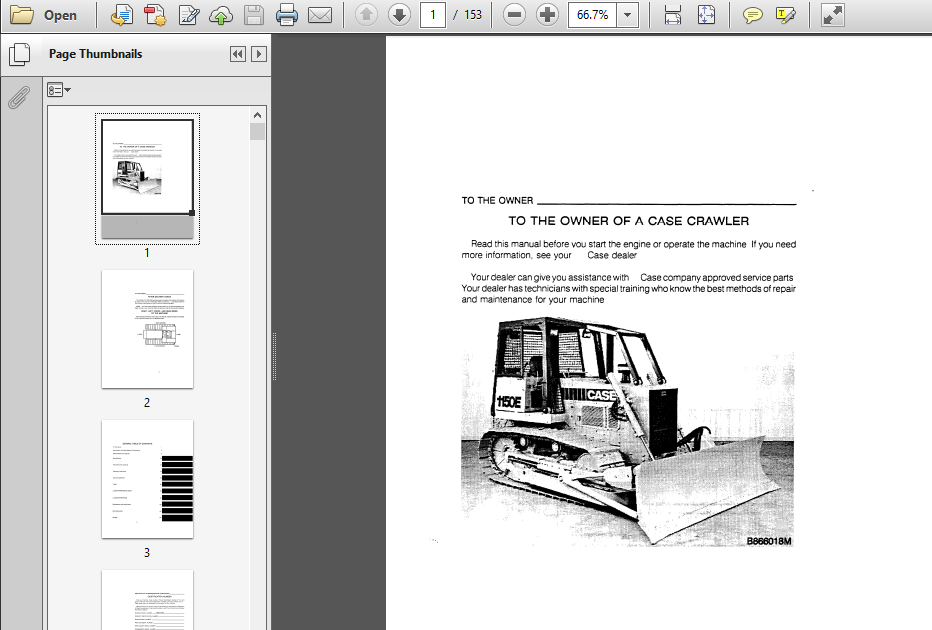
Task: Click the Create PDF icon
Action: (x=156, y=15)
